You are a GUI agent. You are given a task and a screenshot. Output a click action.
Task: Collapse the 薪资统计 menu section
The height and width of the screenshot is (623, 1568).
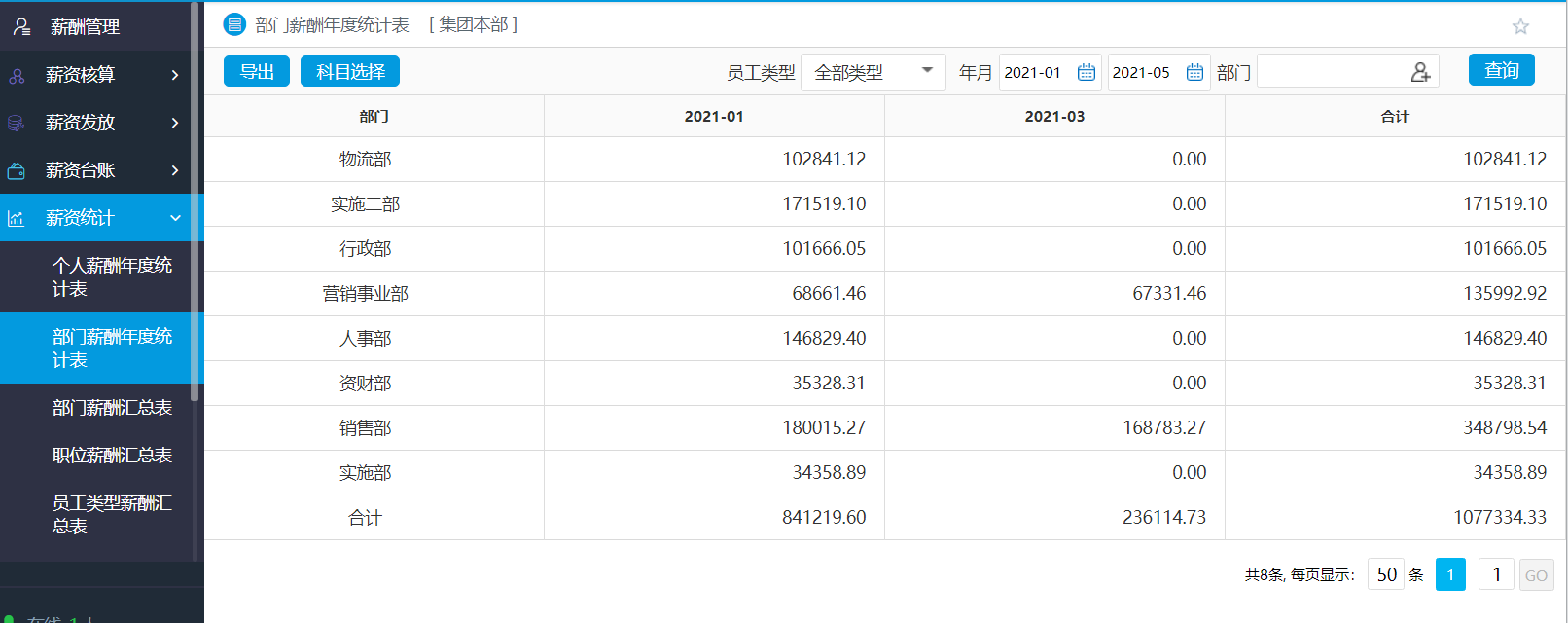pos(175,218)
